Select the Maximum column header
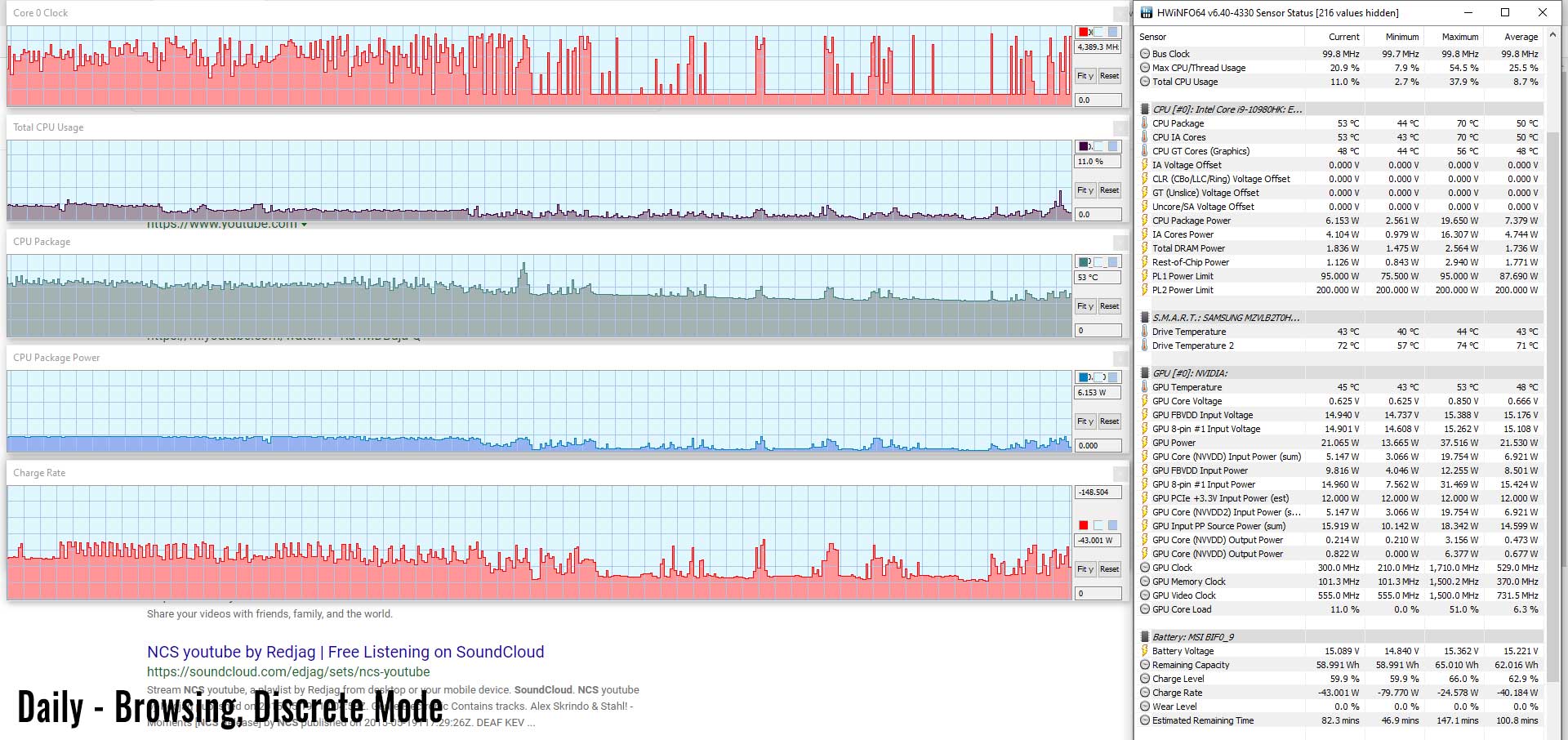Viewport: 1568px width, 740px height. point(1459,37)
